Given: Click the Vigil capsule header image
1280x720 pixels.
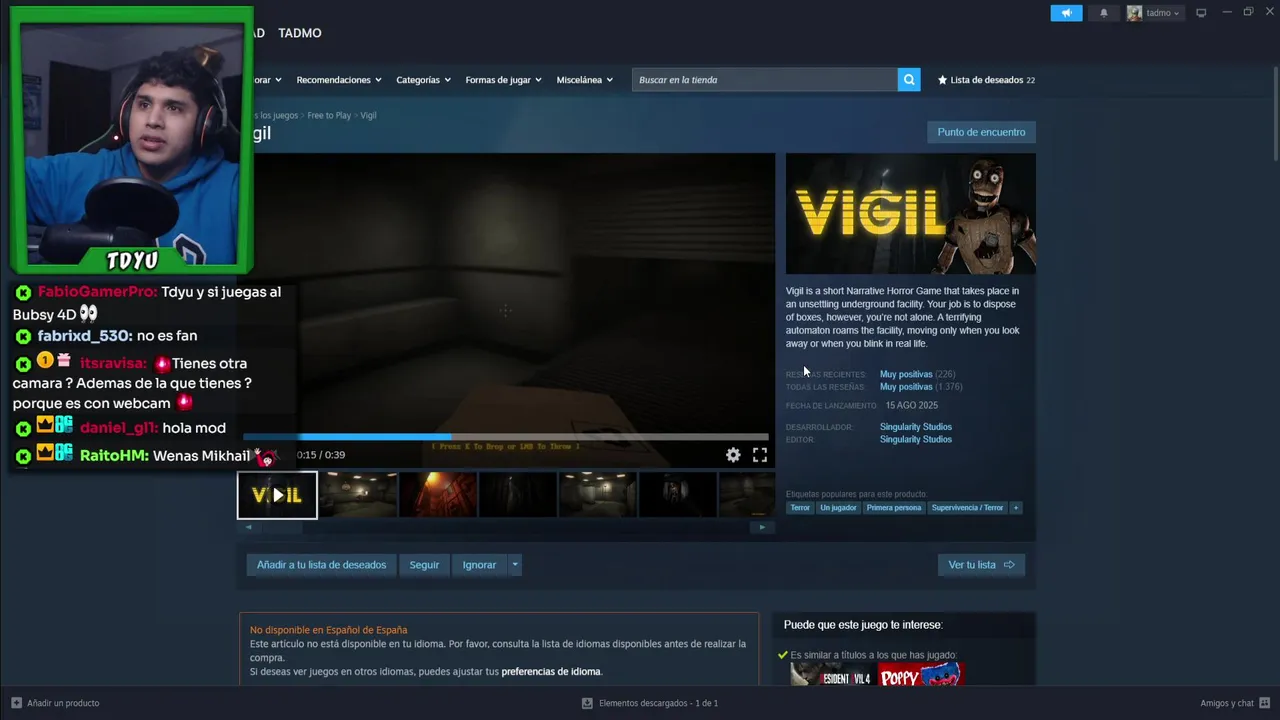Looking at the screenshot, I should (911, 213).
